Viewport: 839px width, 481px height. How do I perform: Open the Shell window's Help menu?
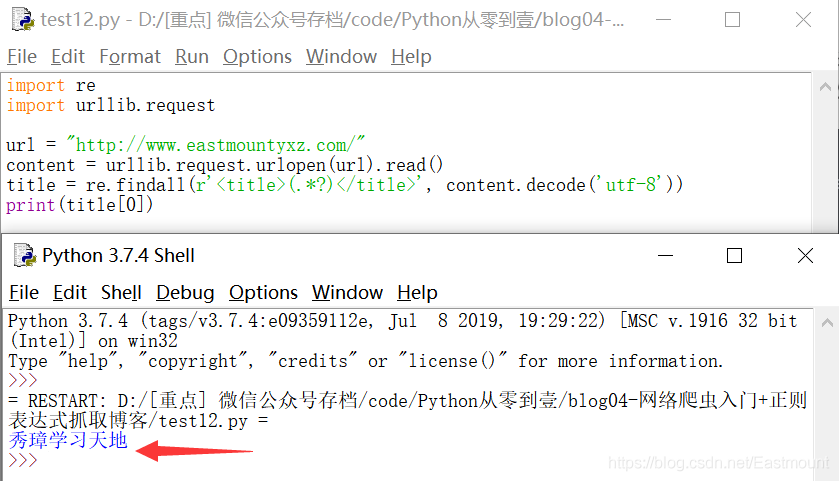(x=417, y=293)
